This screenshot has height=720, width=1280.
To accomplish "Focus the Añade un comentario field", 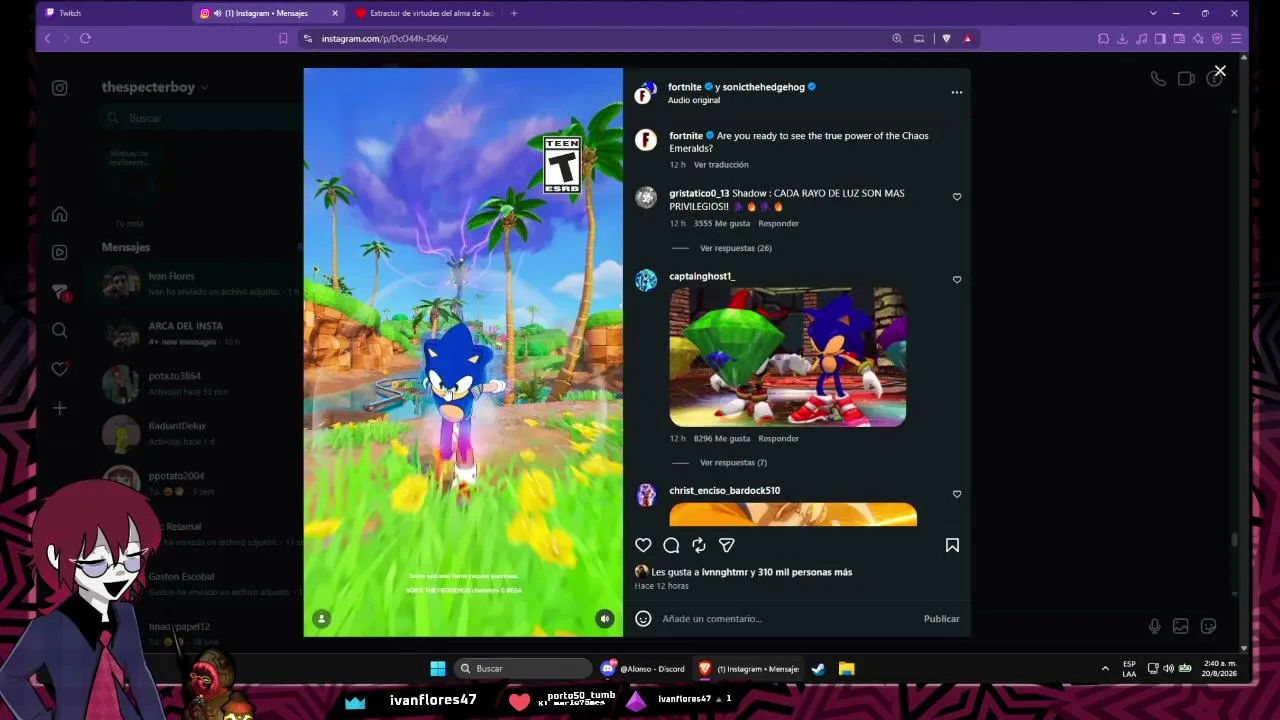I will point(788,619).
